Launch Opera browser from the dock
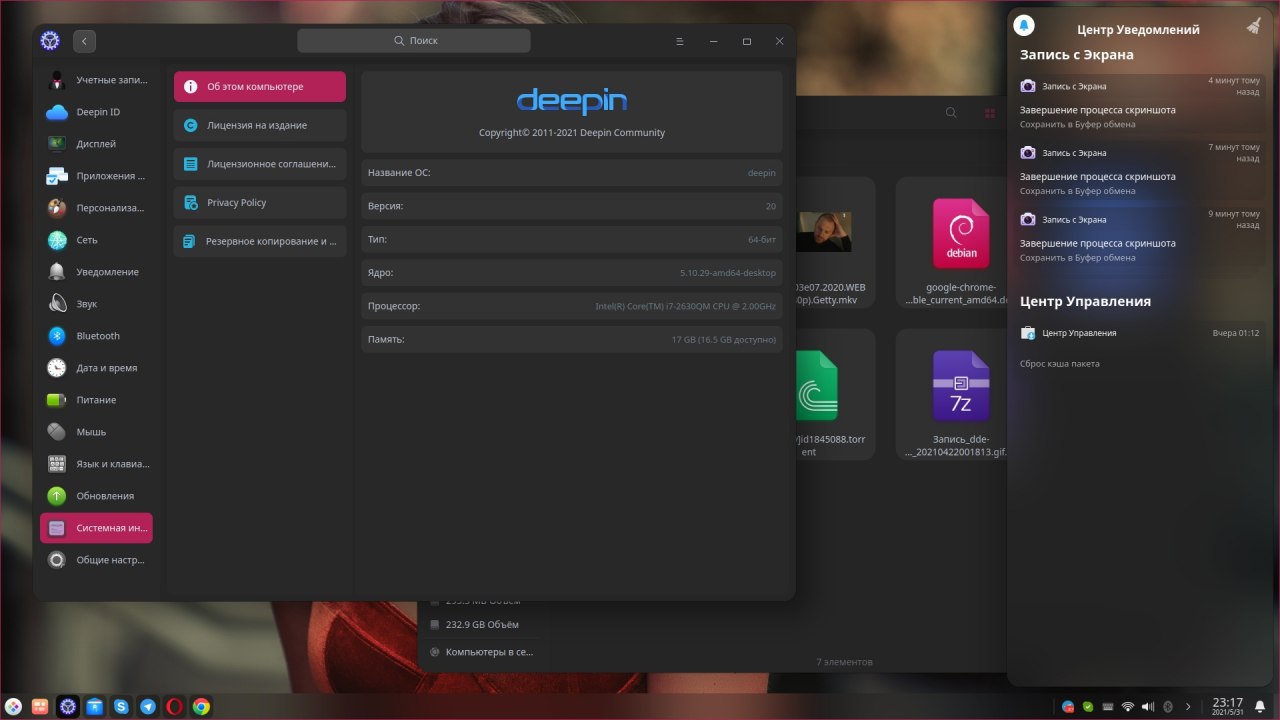The width and height of the screenshot is (1280, 720). (x=175, y=706)
